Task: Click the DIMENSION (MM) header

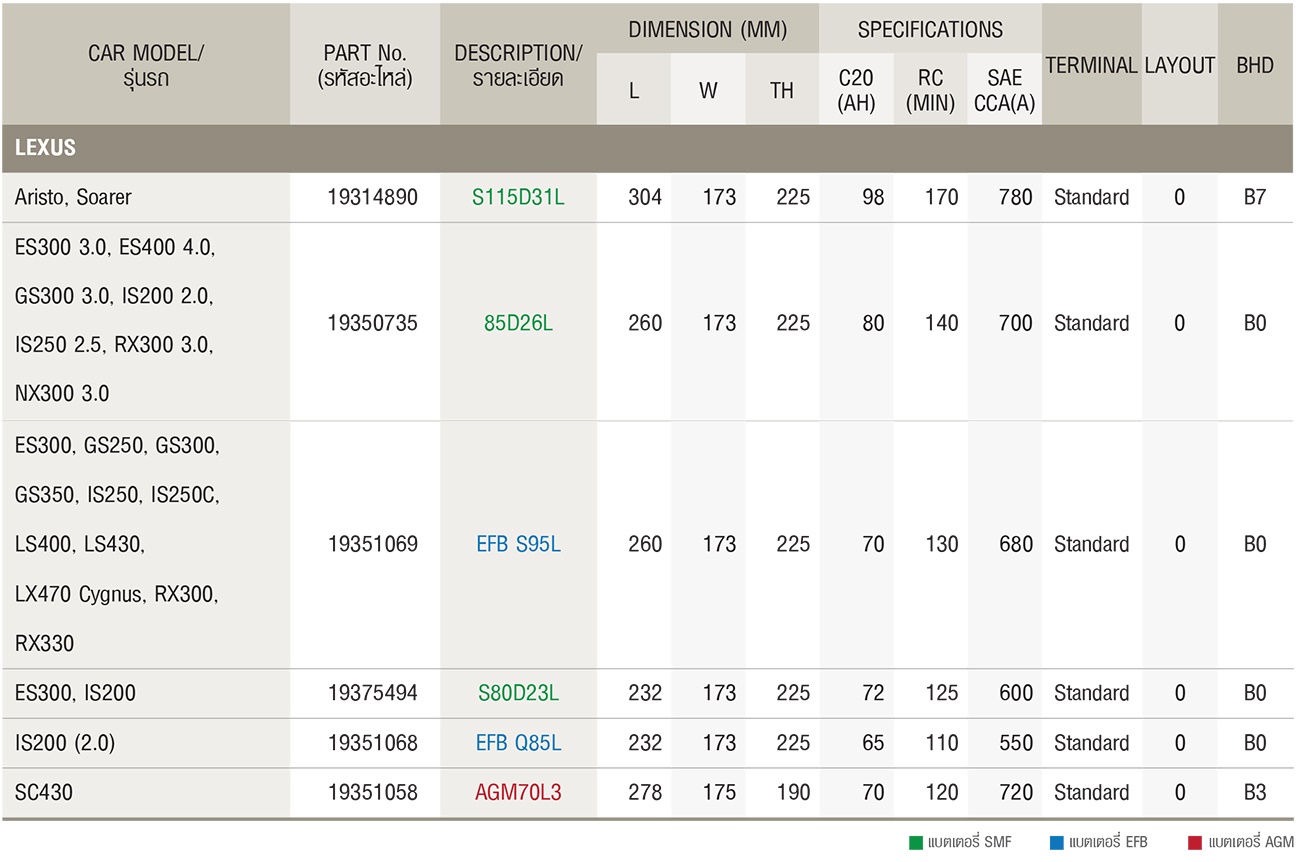Action: point(708,29)
